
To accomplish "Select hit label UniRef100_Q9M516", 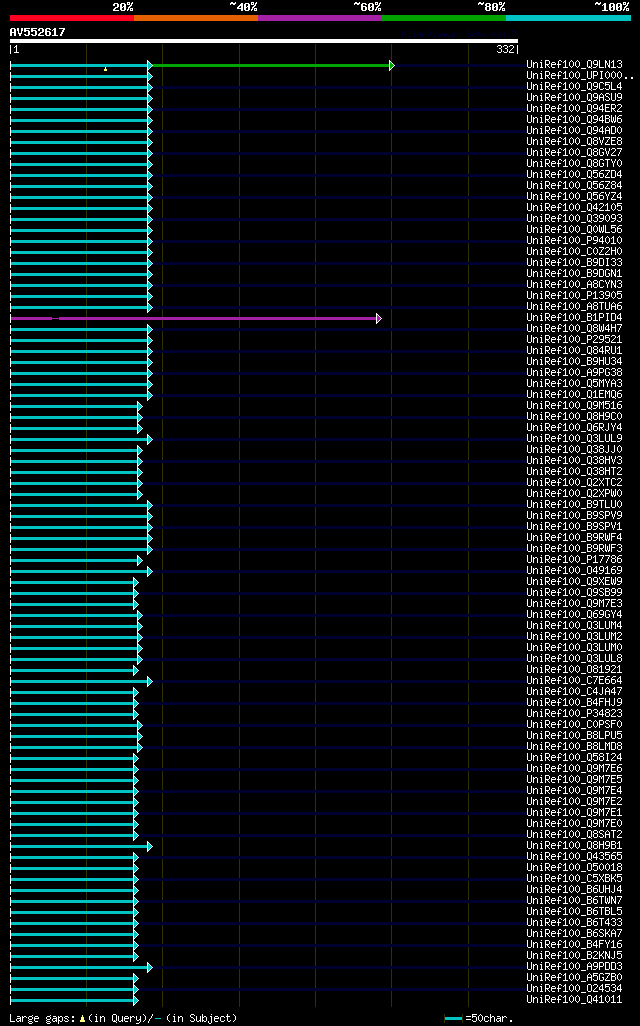I will 575,406.
